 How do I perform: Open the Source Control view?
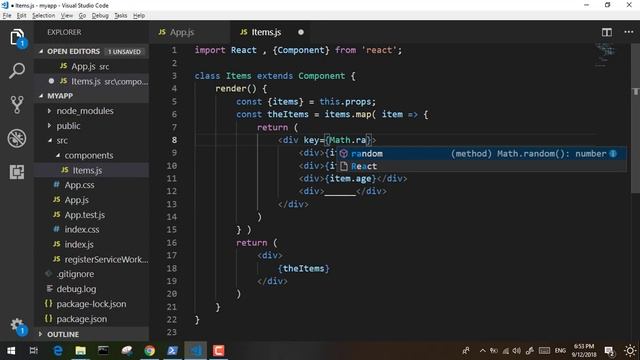[17, 104]
